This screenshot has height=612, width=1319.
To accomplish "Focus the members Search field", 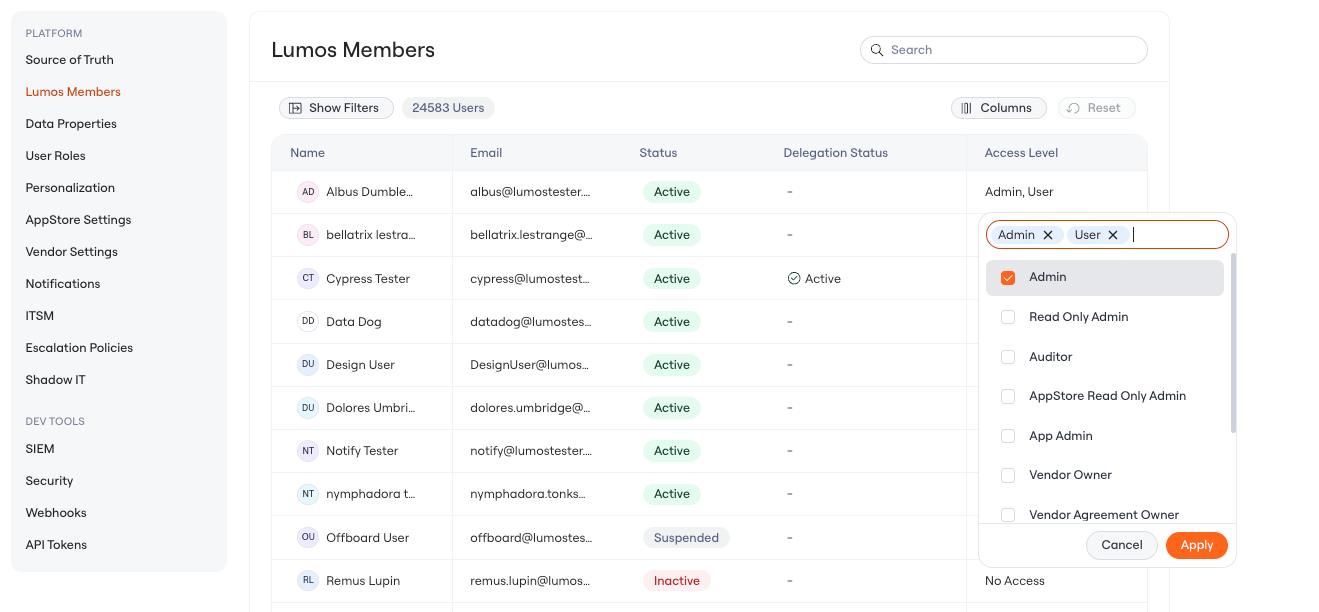I will 1004,50.
